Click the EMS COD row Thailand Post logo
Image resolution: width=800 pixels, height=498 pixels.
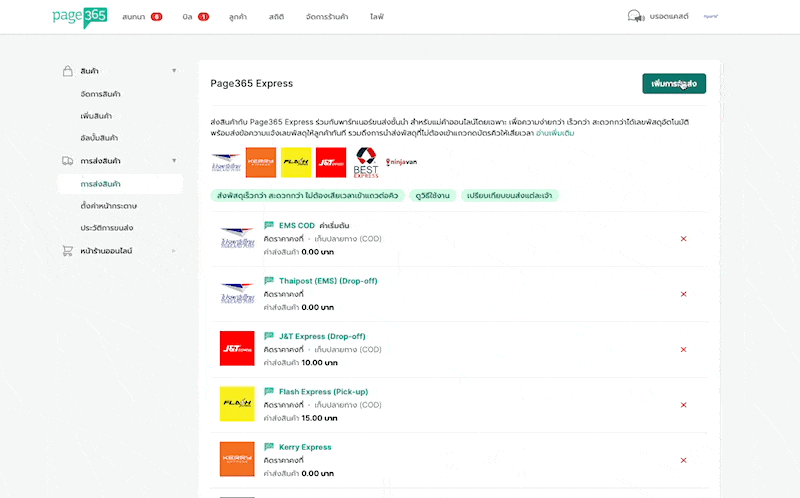click(237, 238)
